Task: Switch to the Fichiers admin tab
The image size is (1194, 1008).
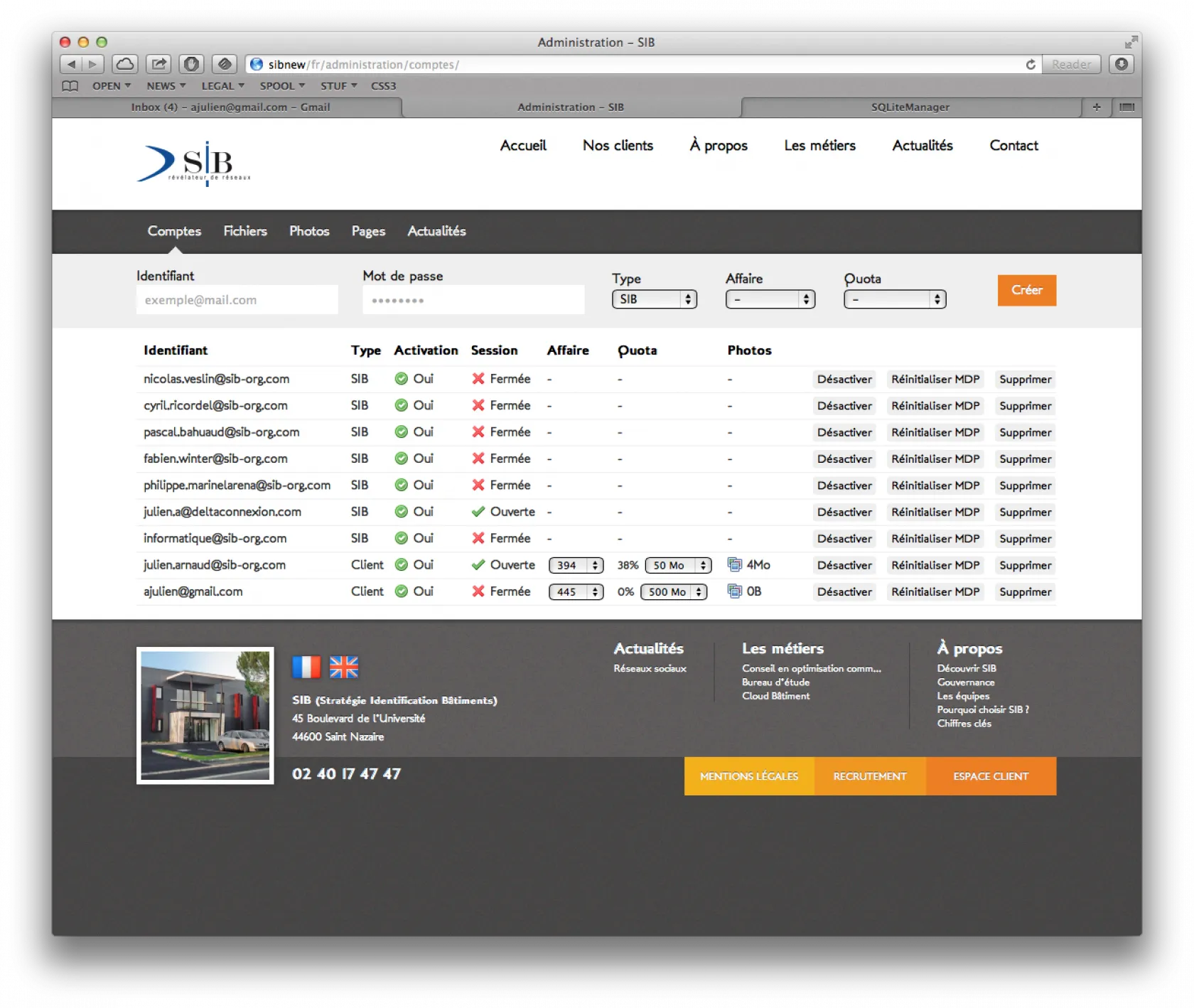Action: coord(245,231)
